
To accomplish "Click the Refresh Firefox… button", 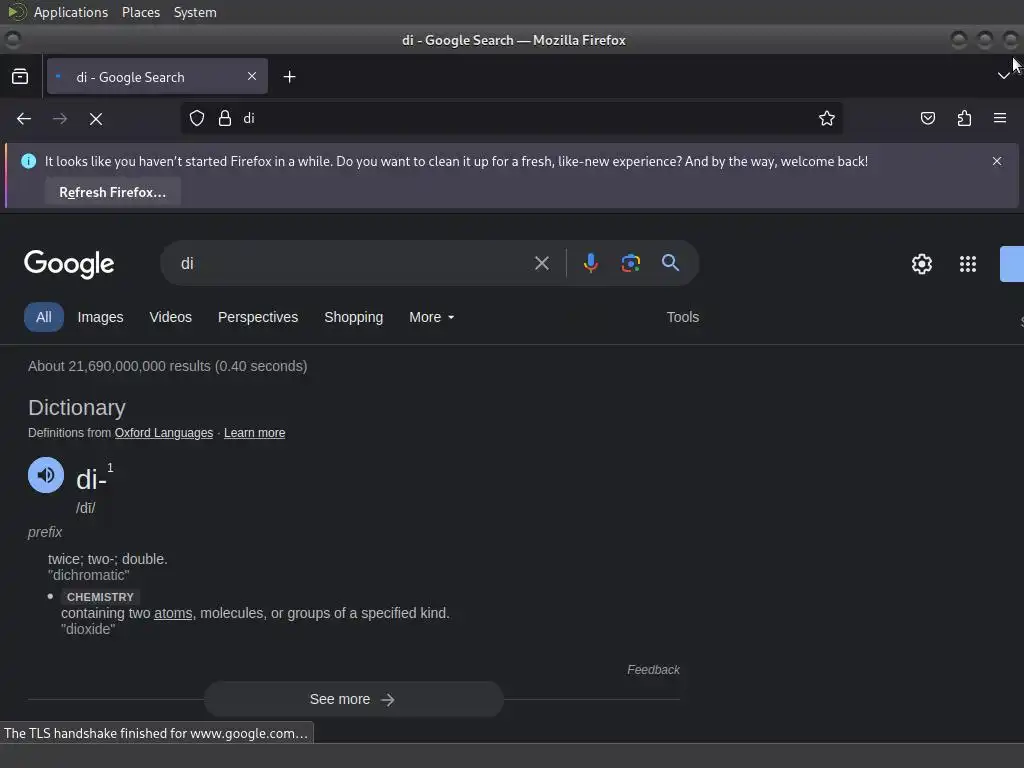I will click(x=112, y=193).
